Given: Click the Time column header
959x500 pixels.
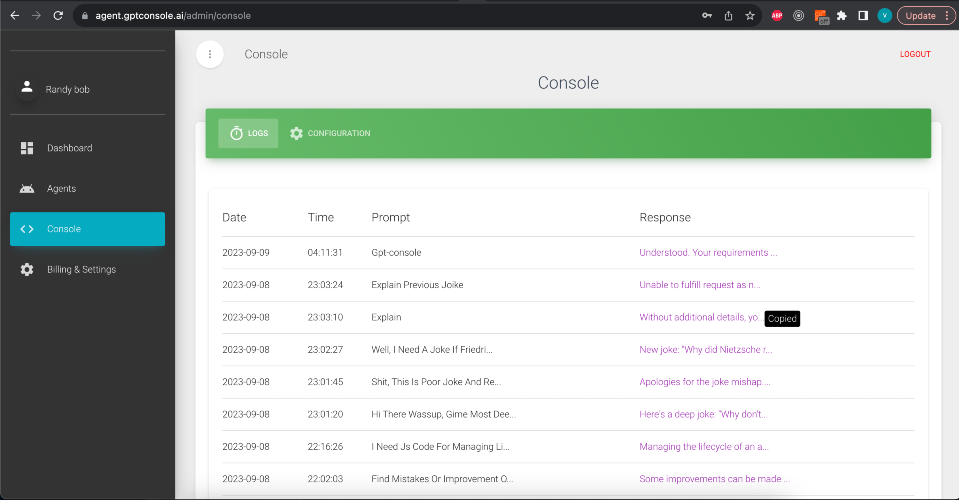Looking at the screenshot, I should pyautogui.click(x=320, y=218).
